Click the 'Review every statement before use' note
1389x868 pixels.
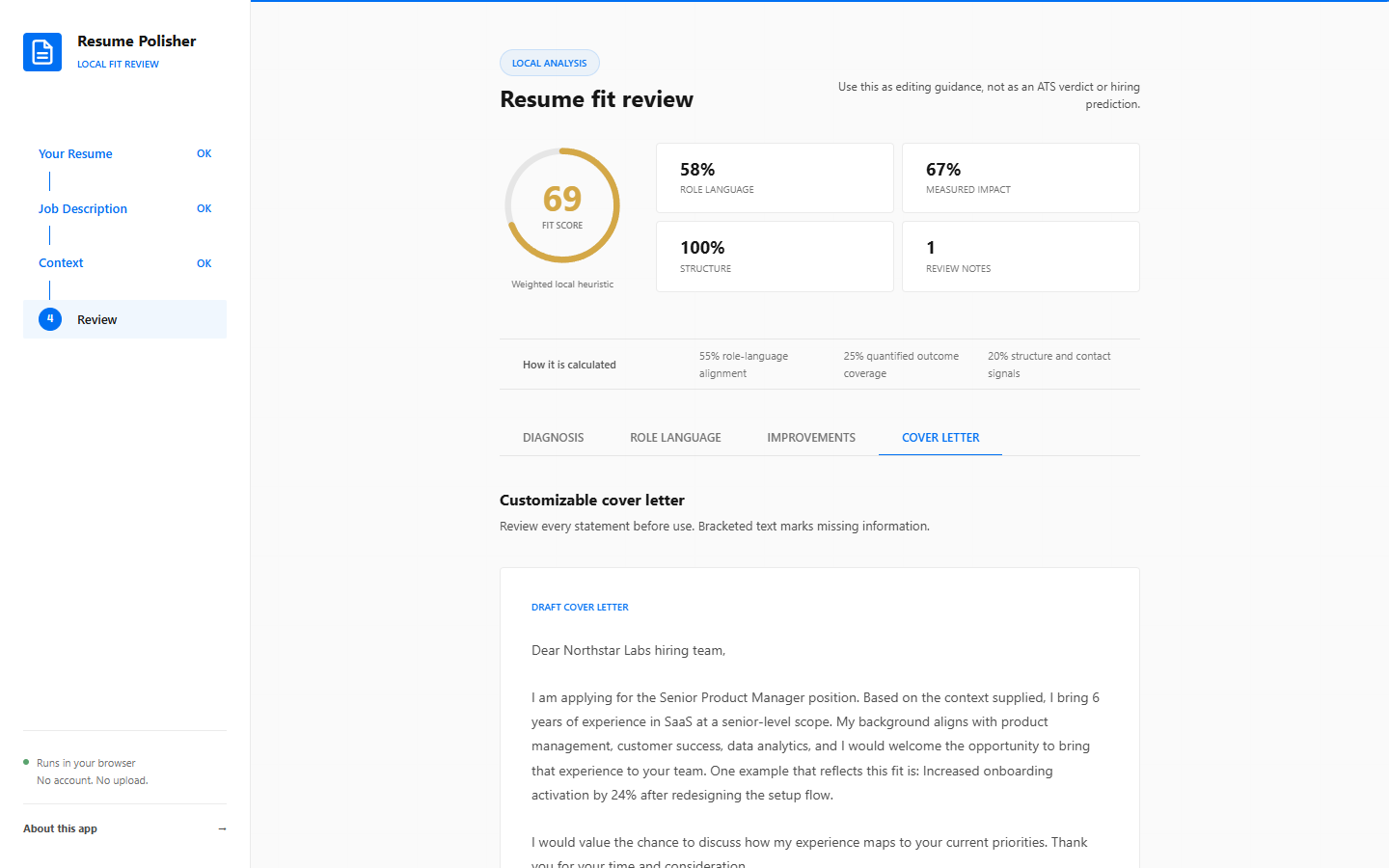click(x=715, y=527)
